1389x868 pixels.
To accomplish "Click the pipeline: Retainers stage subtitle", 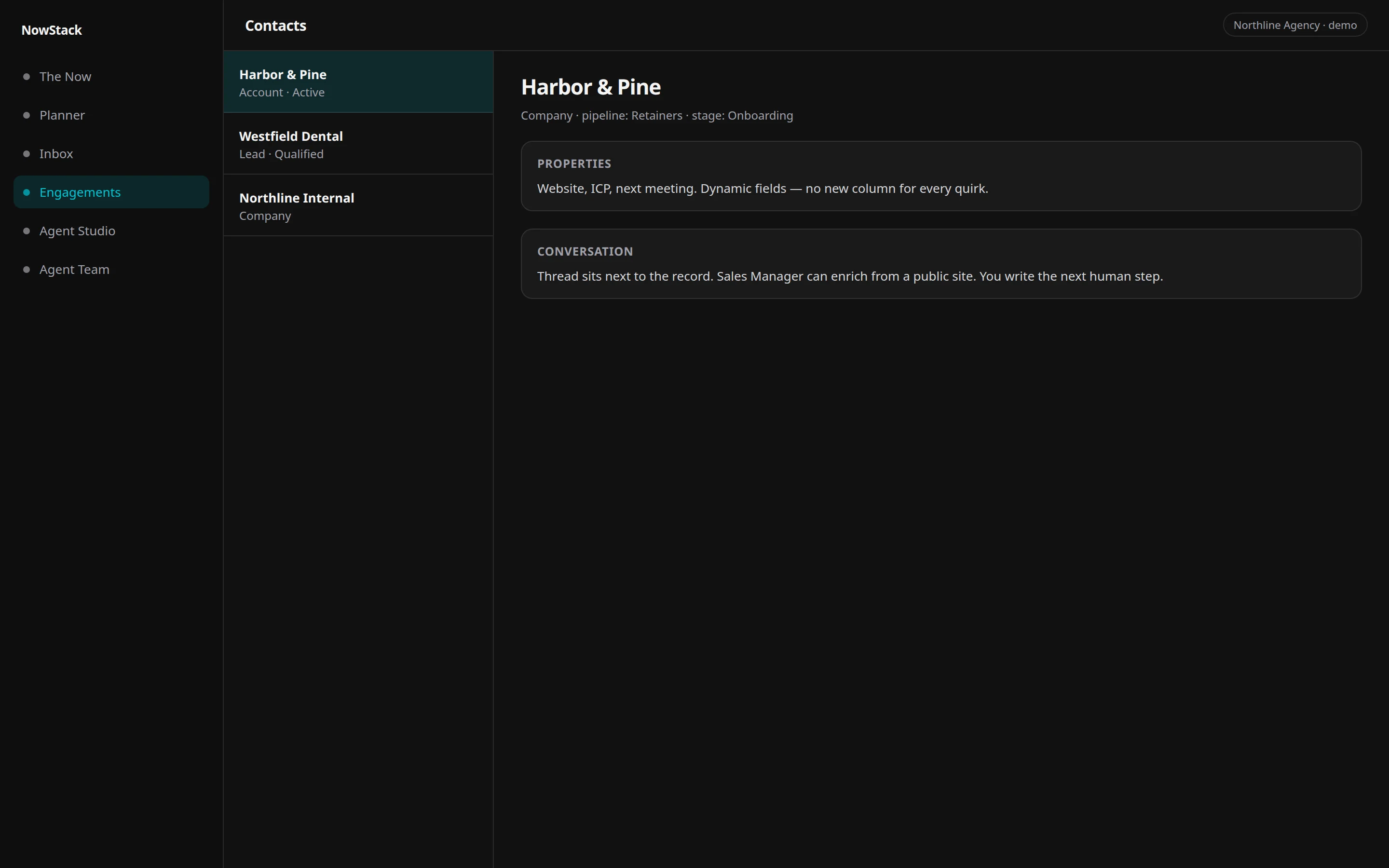I will pyautogui.click(x=656, y=115).
